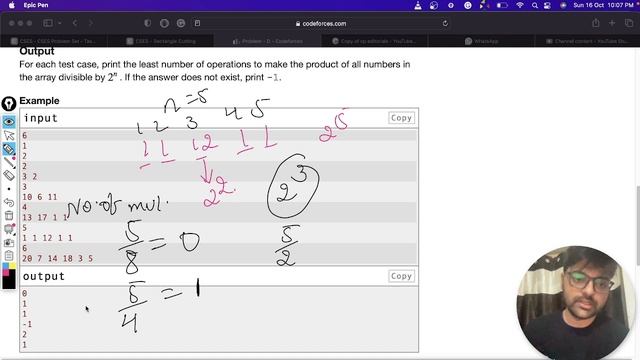This screenshot has height=360, width=640.
Task: Switch to the CSES Problem Set tab
Action: tap(54, 41)
